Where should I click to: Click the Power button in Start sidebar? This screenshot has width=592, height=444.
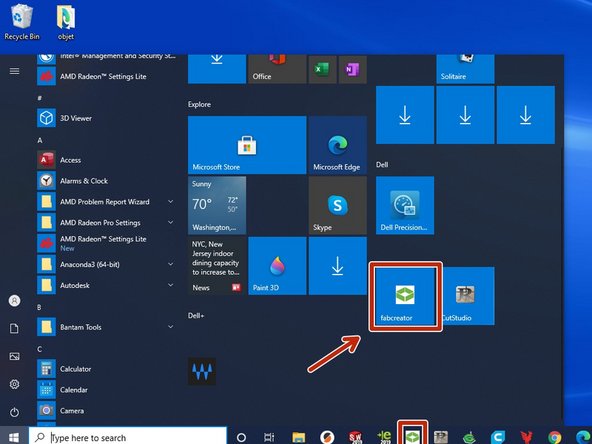(14, 412)
